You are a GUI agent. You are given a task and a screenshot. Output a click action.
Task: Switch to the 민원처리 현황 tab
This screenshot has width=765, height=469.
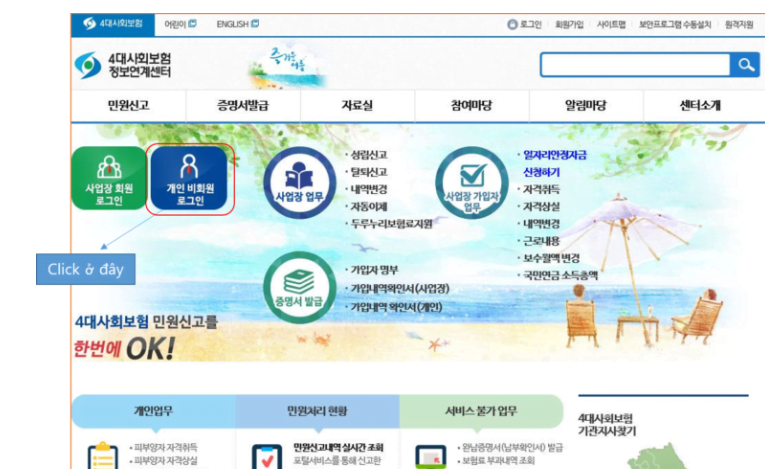[317, 411]
